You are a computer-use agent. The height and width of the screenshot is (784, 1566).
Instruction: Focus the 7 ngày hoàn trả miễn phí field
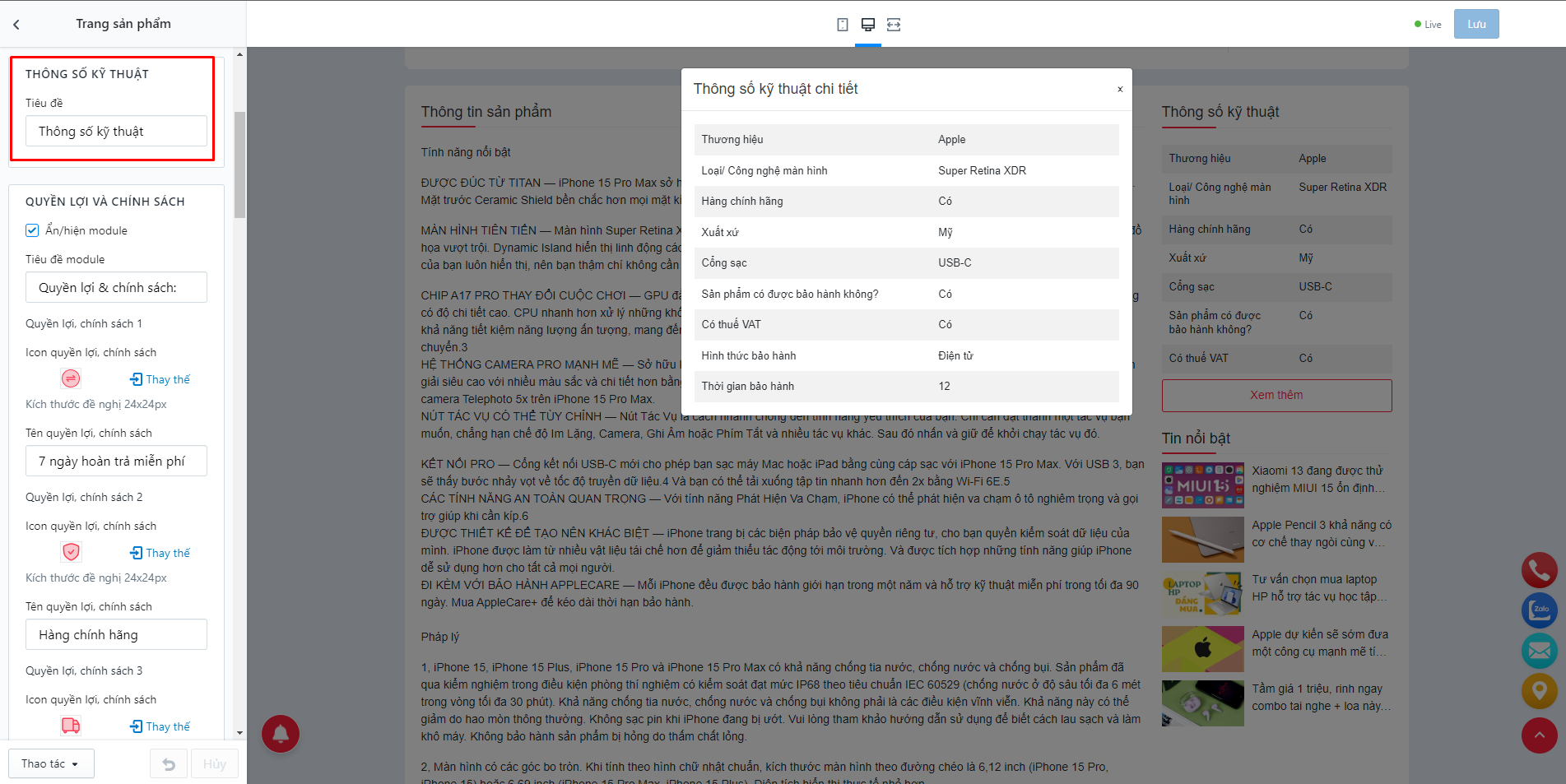point(116,462)
